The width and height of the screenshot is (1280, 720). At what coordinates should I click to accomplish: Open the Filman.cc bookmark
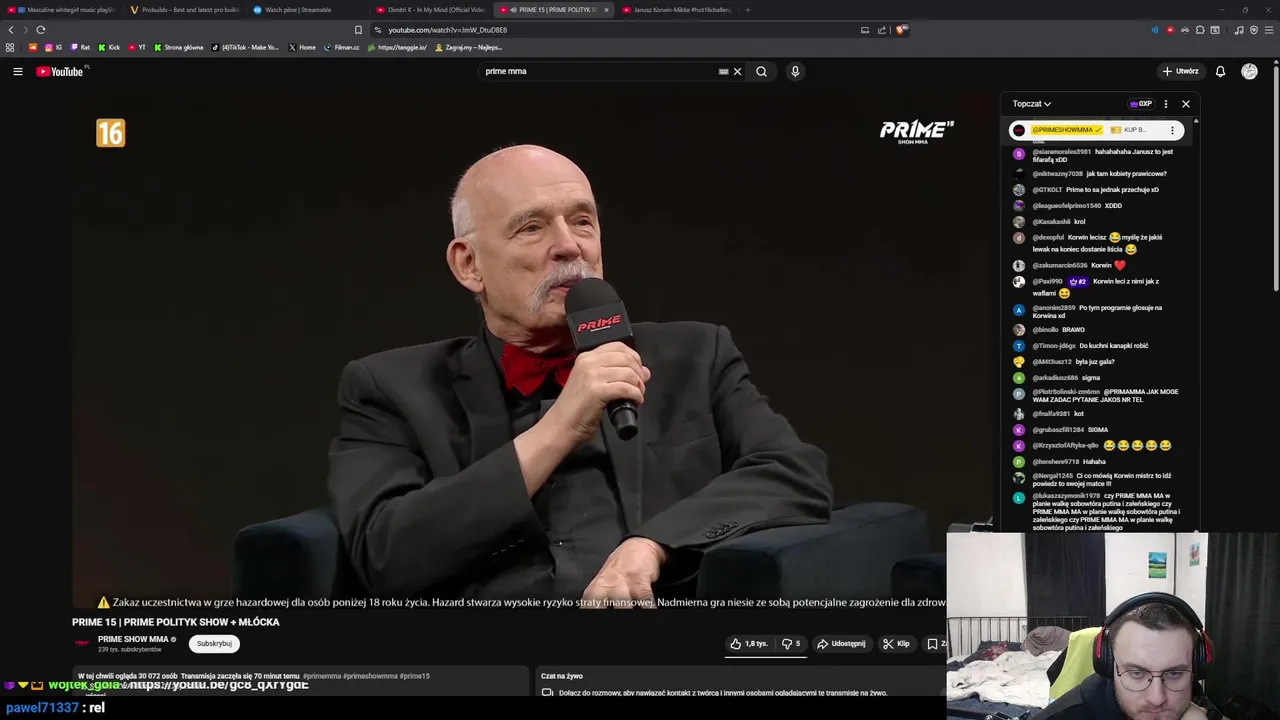click(341, 47)
